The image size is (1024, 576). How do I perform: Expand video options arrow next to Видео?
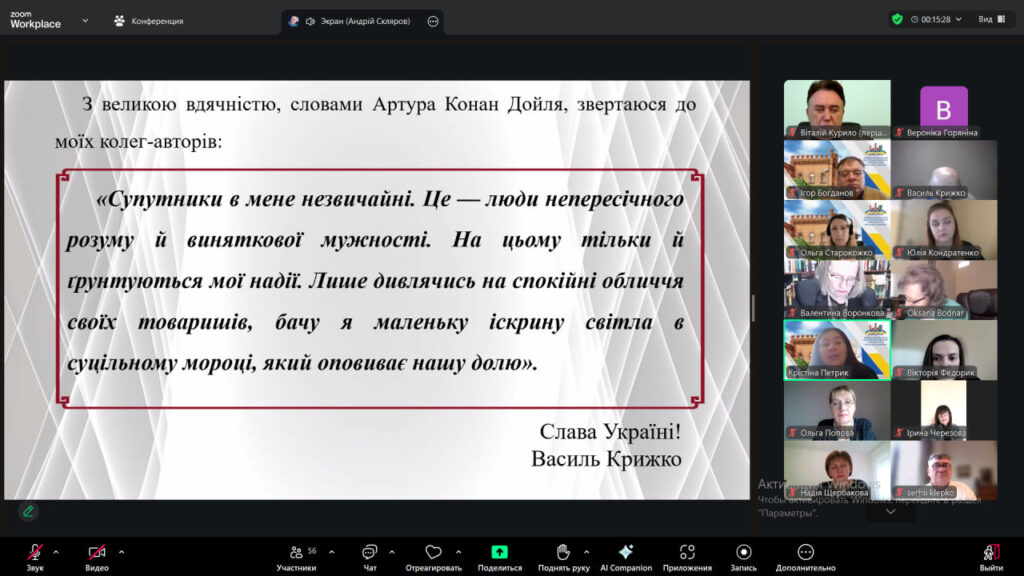tap(121, 551)
